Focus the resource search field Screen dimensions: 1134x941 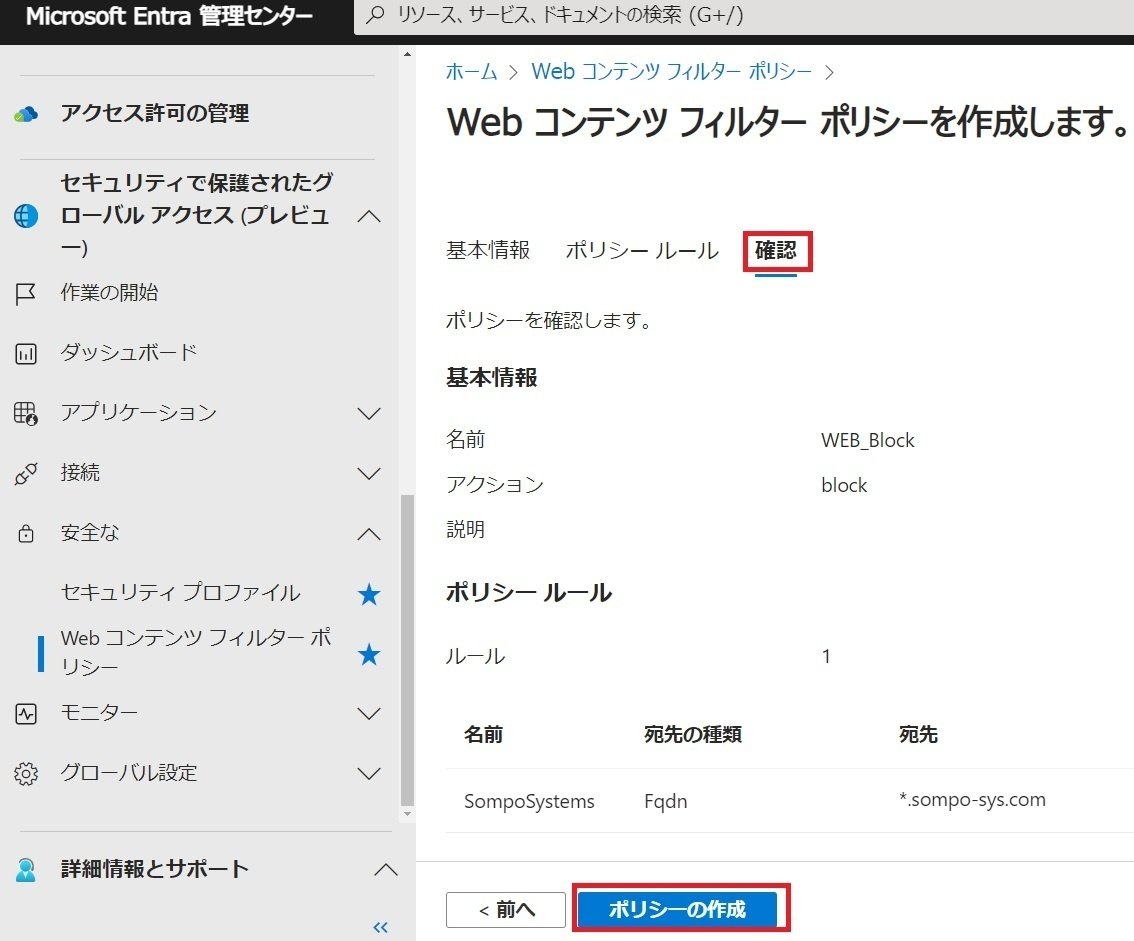(x=743, y=16)
